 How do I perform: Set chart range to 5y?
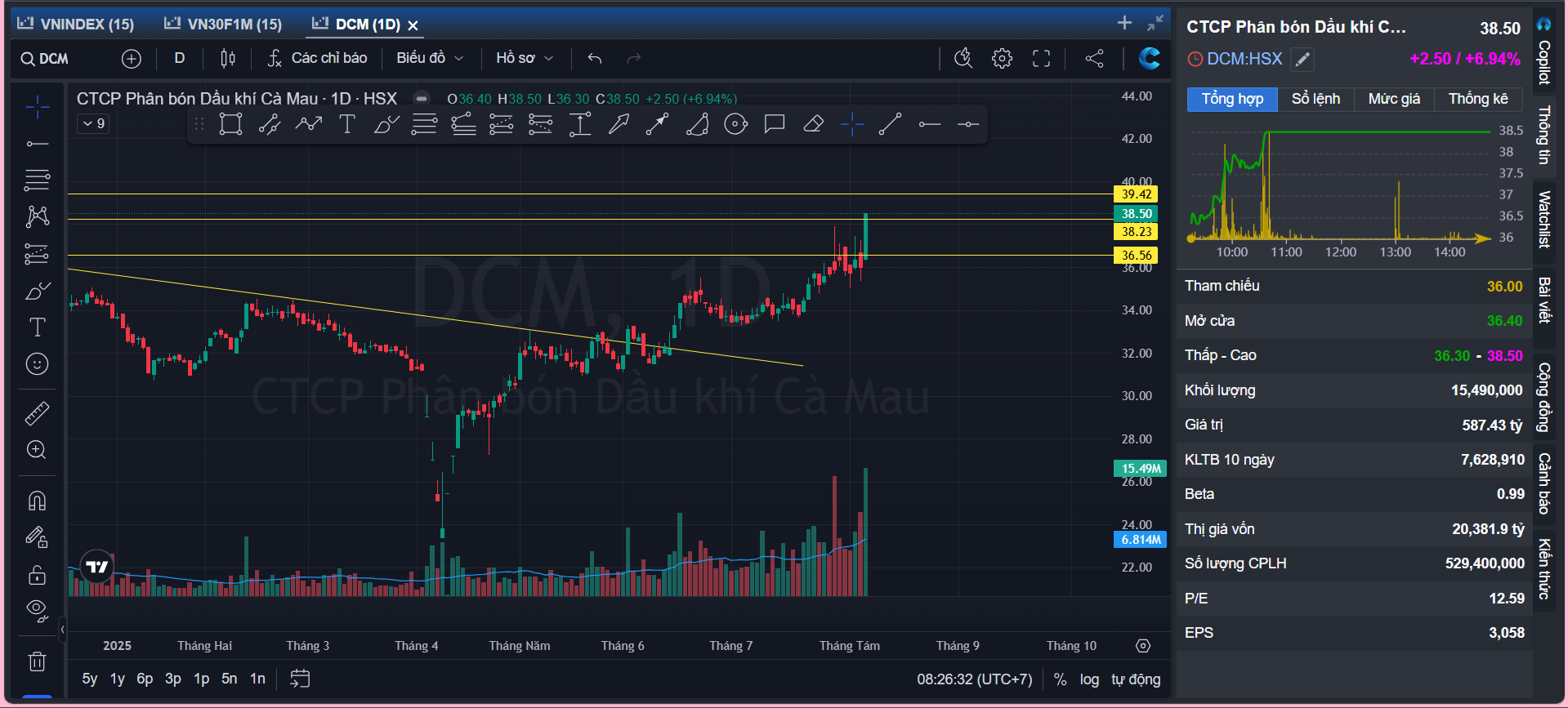[90, 679]
